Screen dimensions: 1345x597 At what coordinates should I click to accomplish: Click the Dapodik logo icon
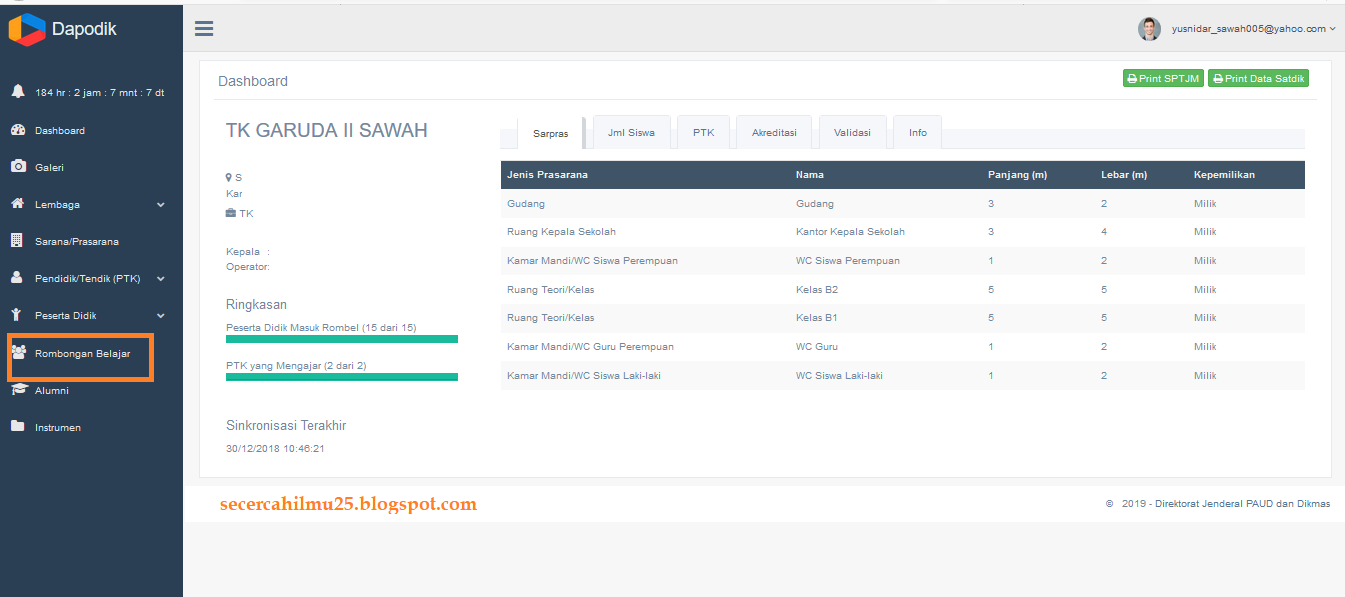(27, 29)
